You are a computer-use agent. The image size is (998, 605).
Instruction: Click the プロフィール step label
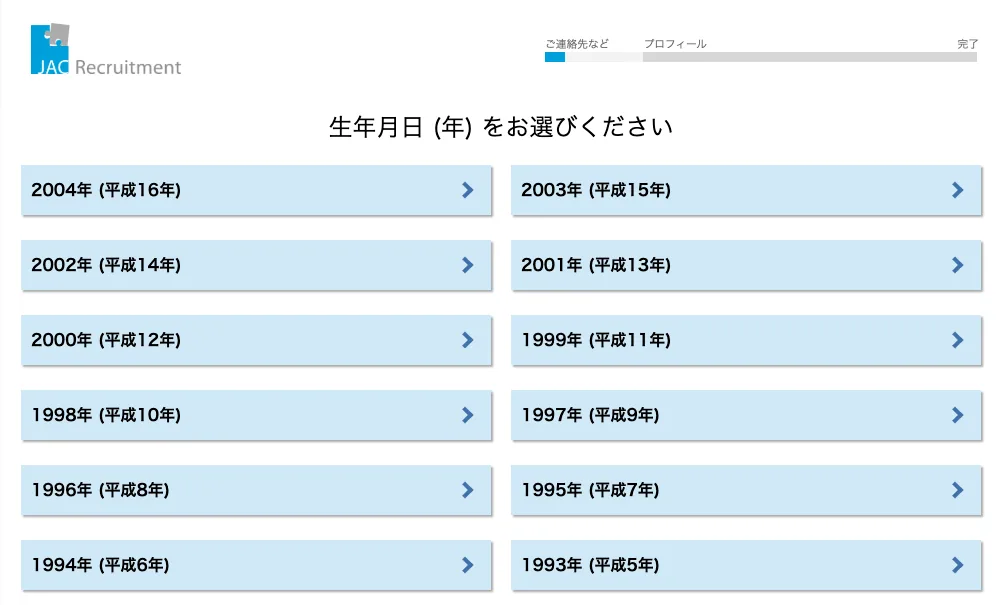[x=675, y=44]
